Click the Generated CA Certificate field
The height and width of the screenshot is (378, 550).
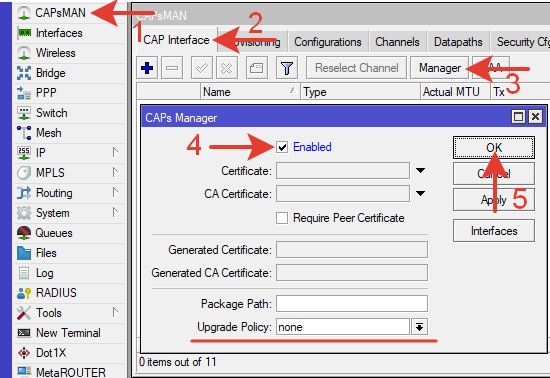[351, 273]
